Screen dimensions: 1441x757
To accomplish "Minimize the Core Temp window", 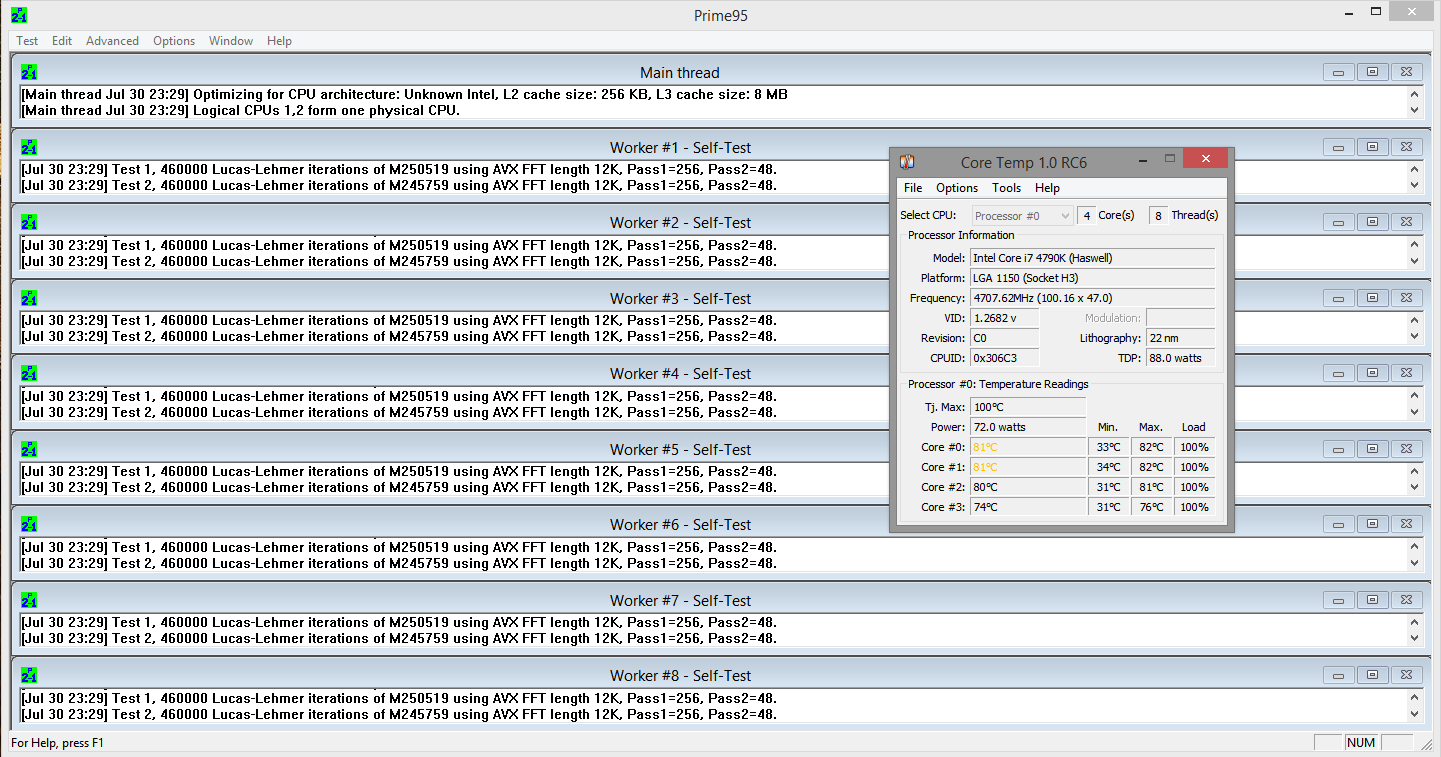I will click(x=1143, y=159).
